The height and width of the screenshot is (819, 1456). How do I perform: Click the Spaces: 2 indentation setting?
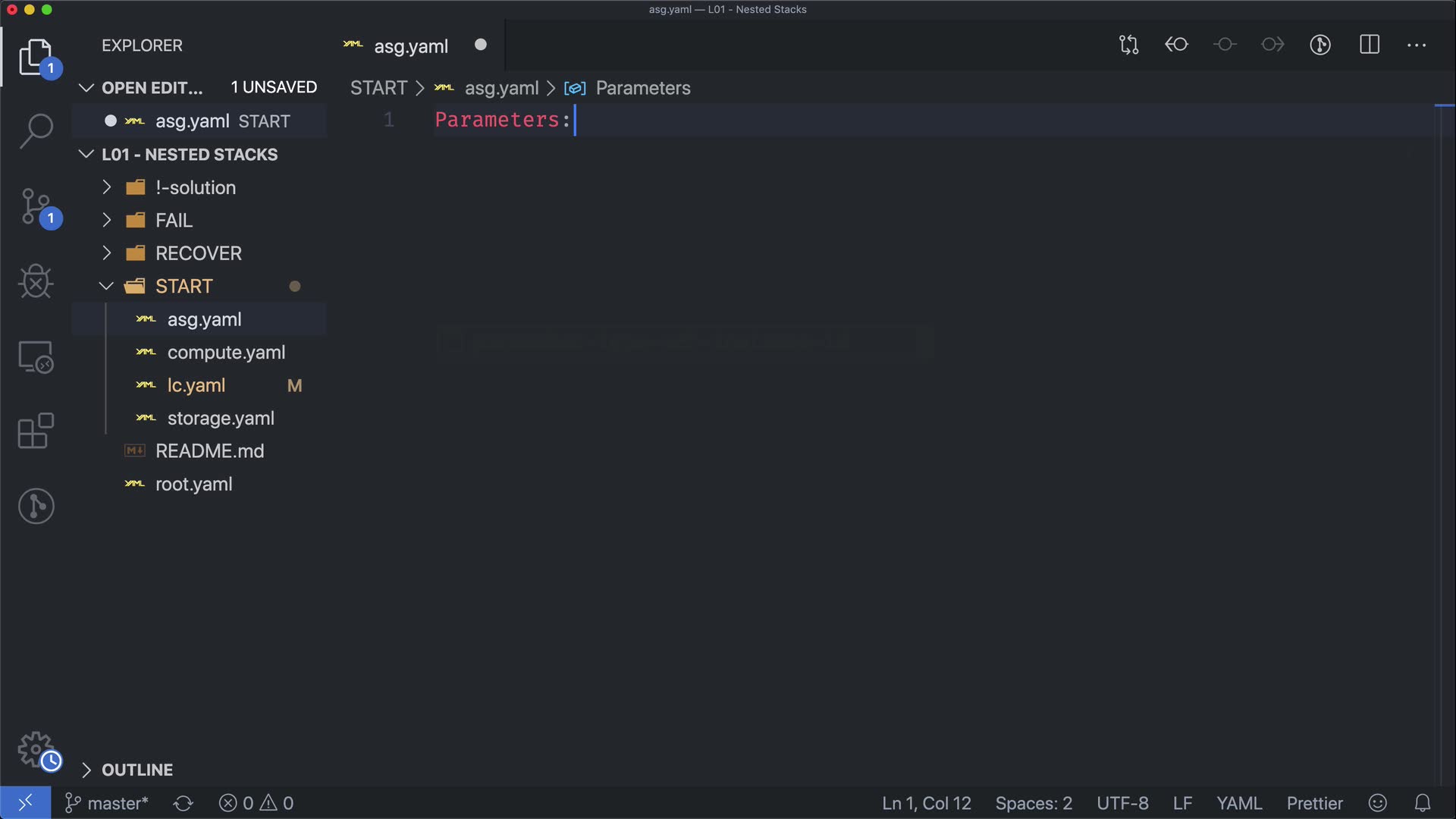[1034, 803]
